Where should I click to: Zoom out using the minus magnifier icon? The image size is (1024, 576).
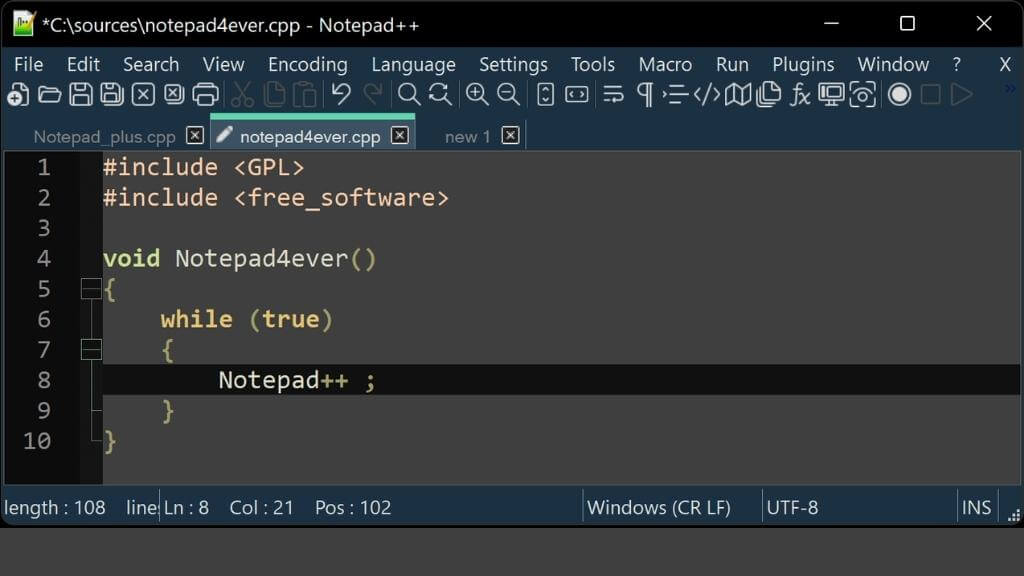pyautogui.click(x=508, y=95)
